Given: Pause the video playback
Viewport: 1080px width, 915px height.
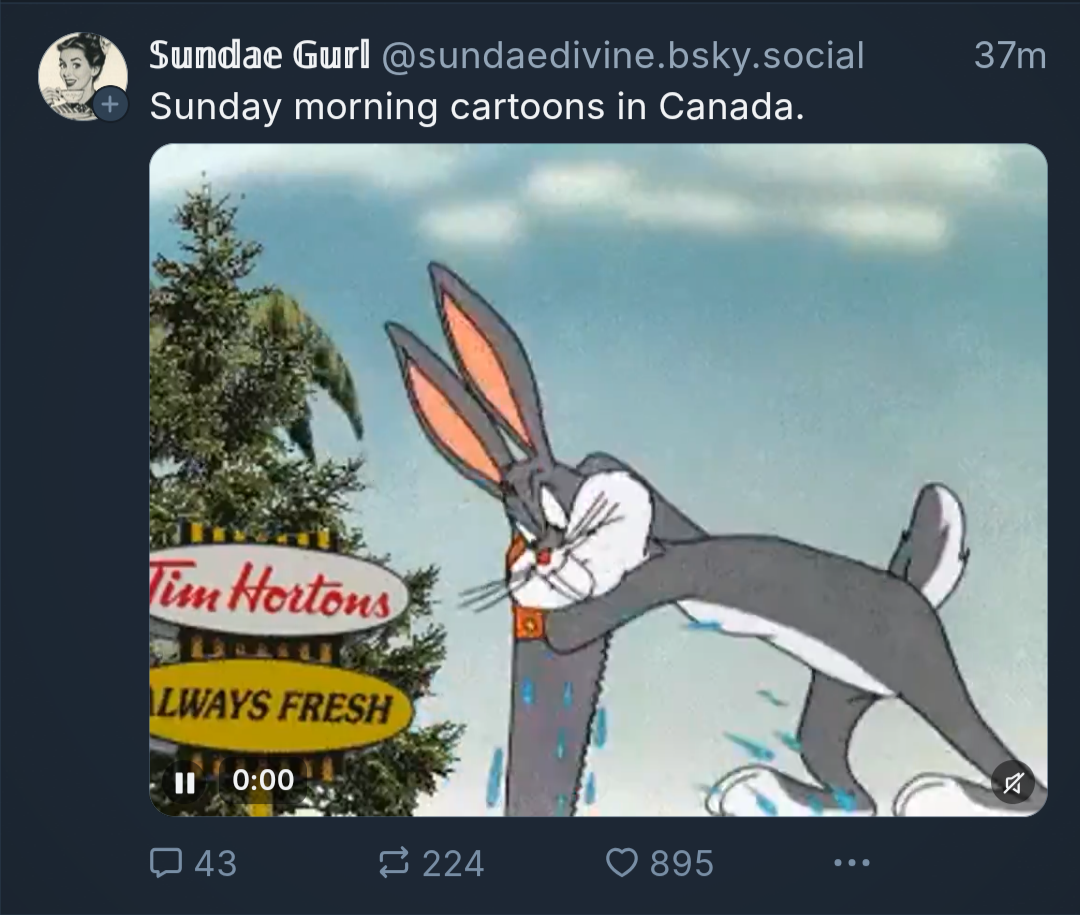Looking at the screenshot, I should (185, 782).
